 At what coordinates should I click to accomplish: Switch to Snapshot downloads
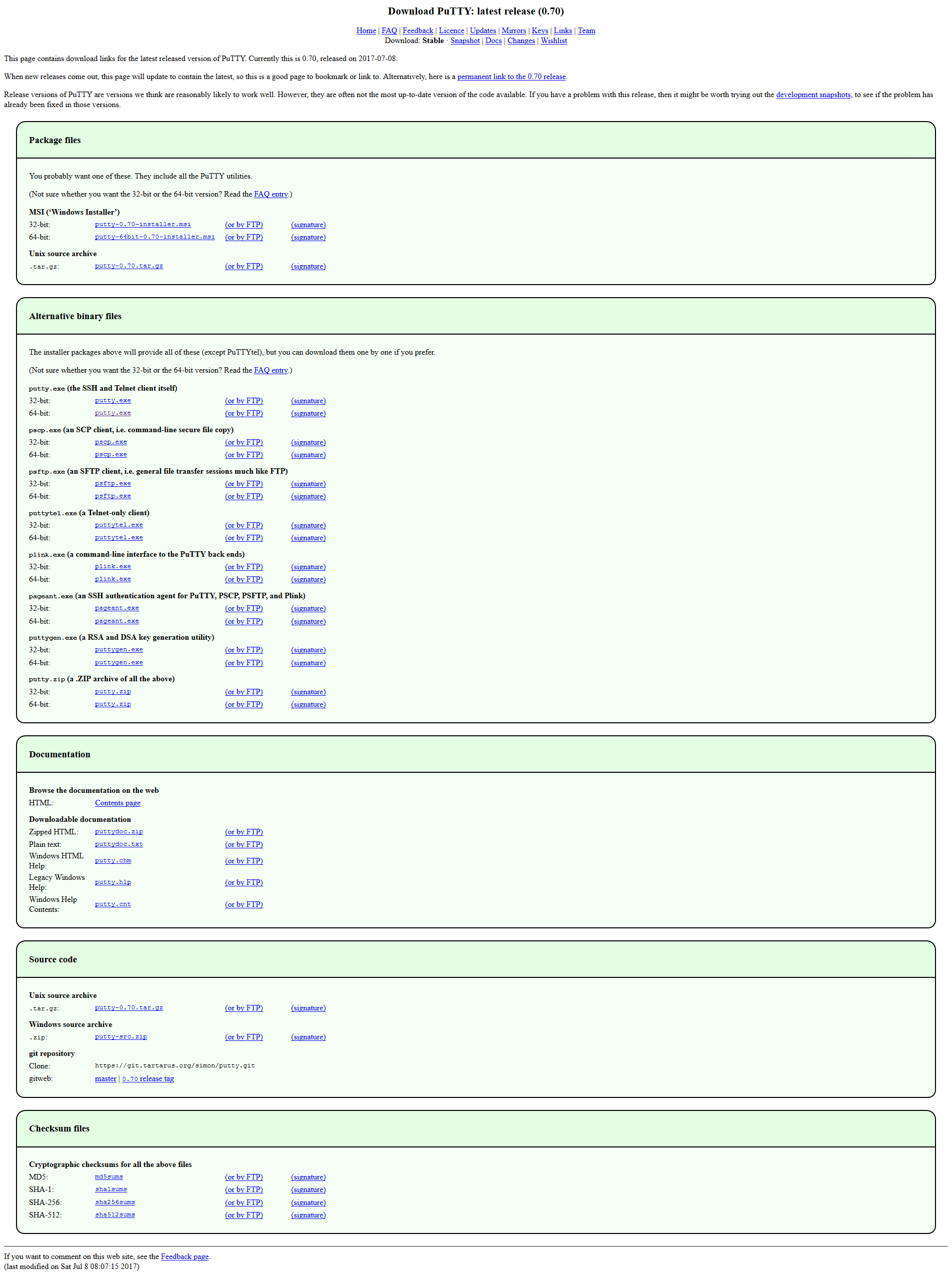pyautogui.click(x=464, y=41)
